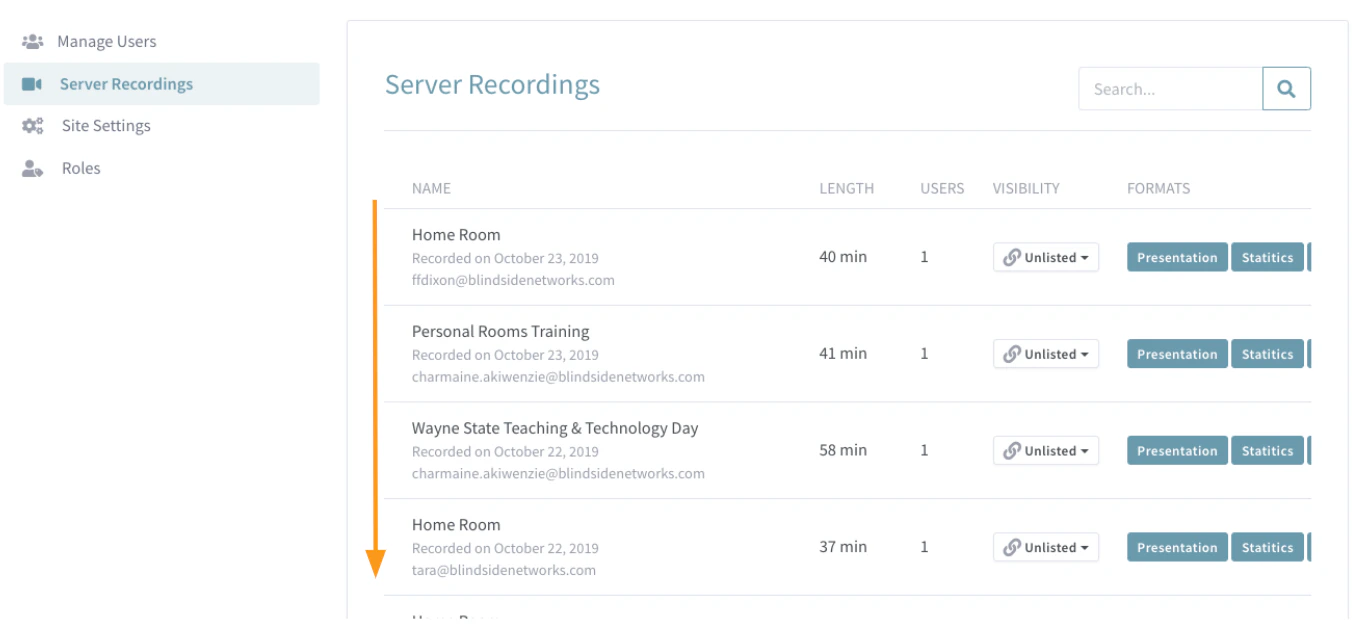Click the Personal Rooms Training recording name
The image size is (1359, 633).
point(500,331)
